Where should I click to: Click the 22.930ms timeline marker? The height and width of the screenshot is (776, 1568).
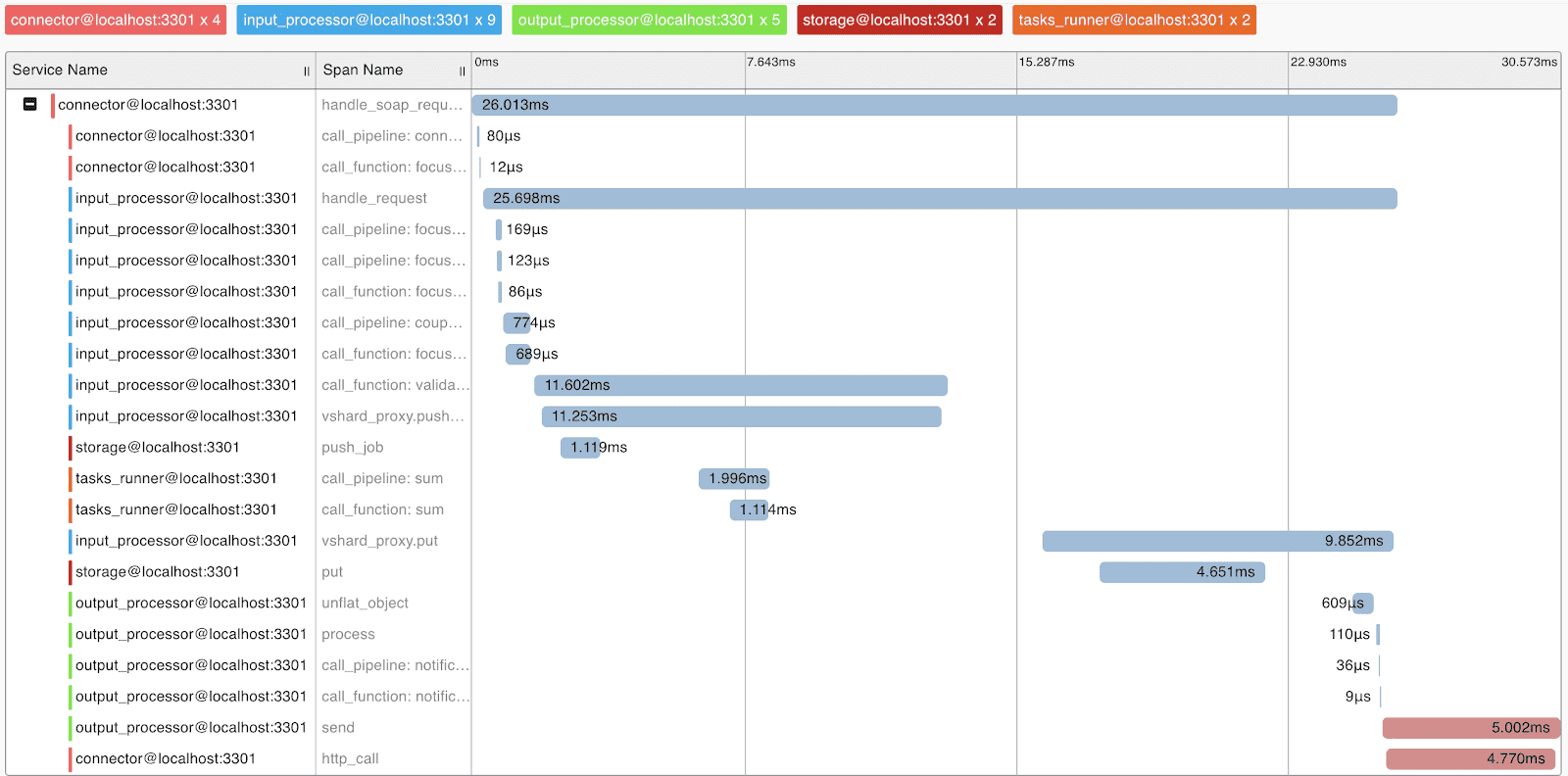click(x=1318, y=62)
